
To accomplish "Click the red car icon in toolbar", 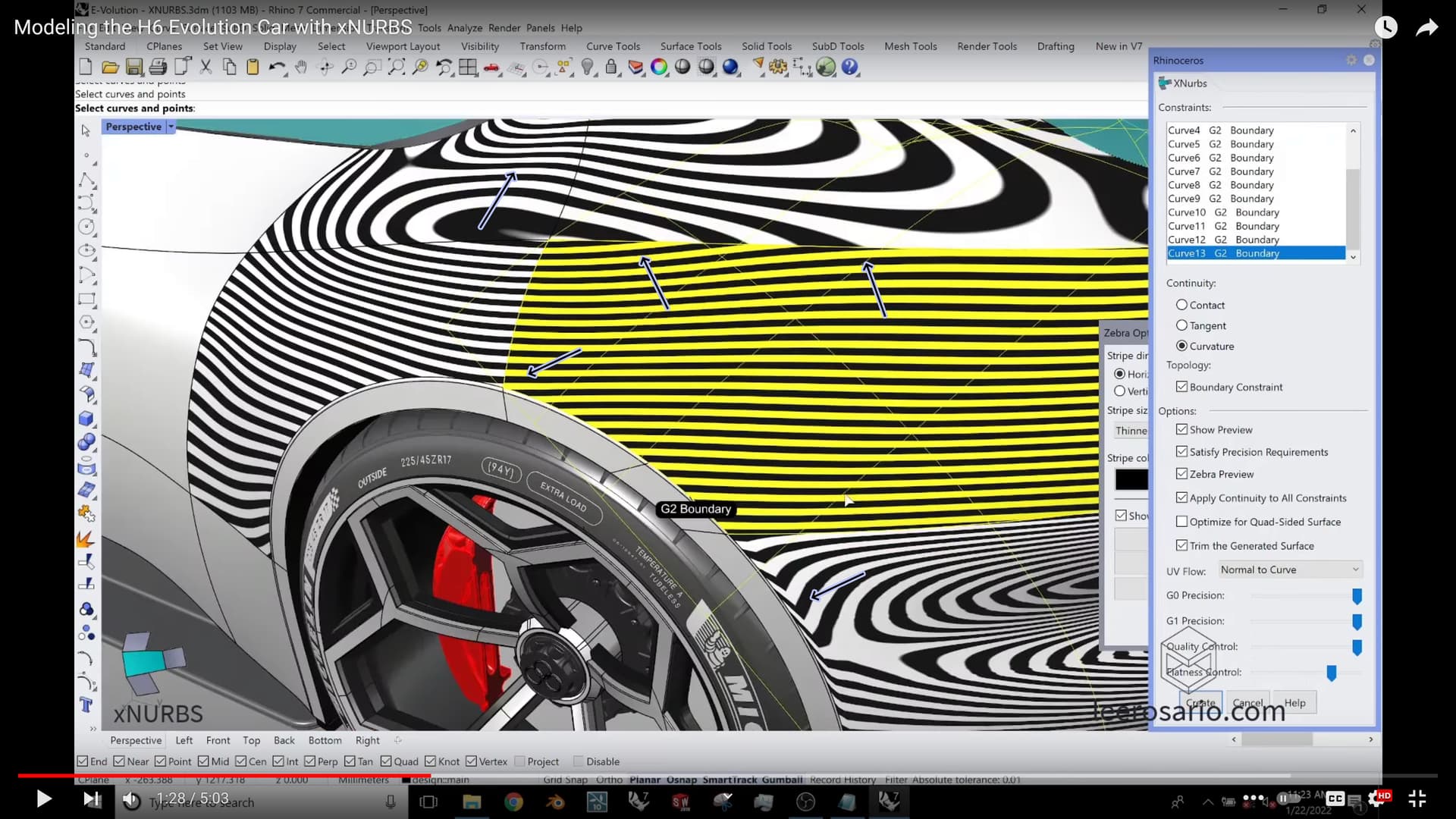I will tap(492, 67).
